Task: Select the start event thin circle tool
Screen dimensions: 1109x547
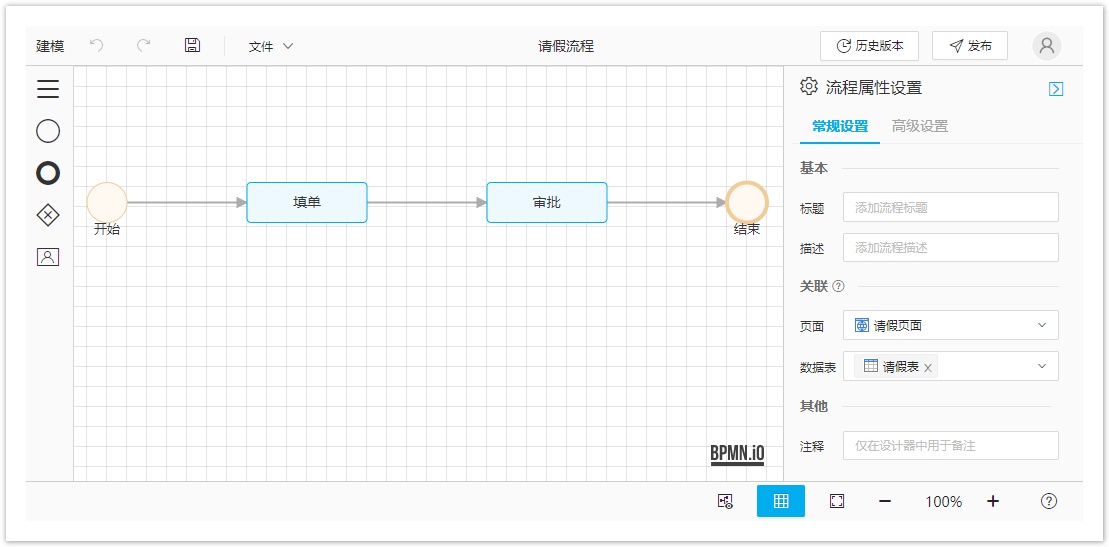Action: coord(48,131)
